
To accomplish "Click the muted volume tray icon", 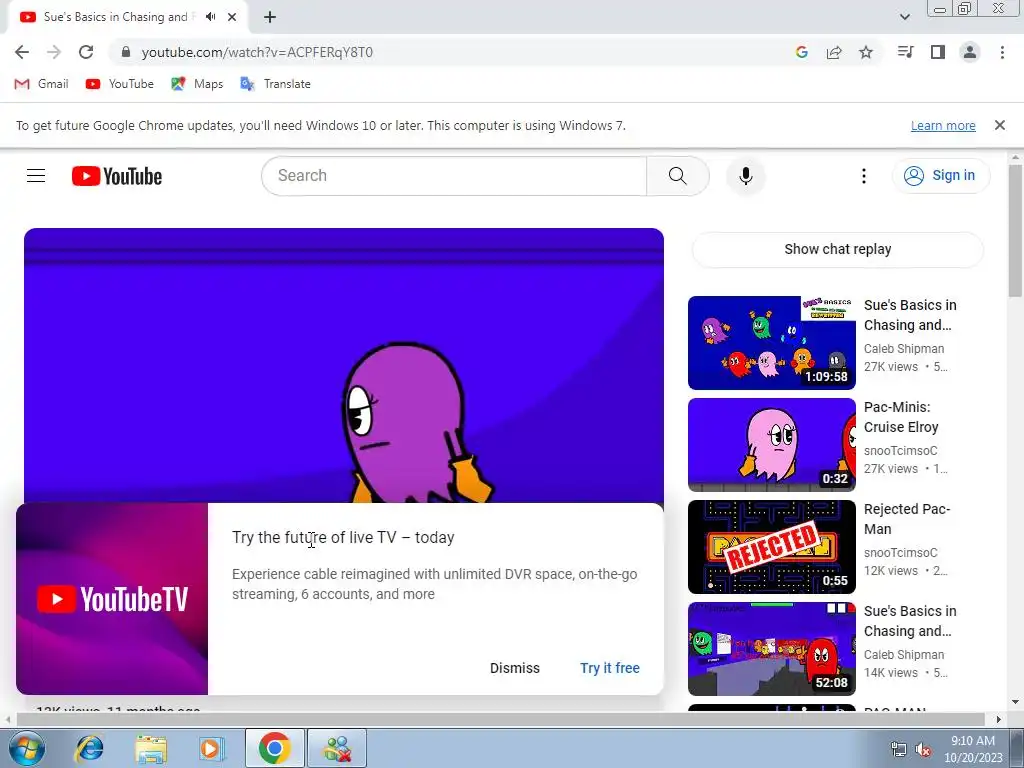I will click(x=923, y=750).
